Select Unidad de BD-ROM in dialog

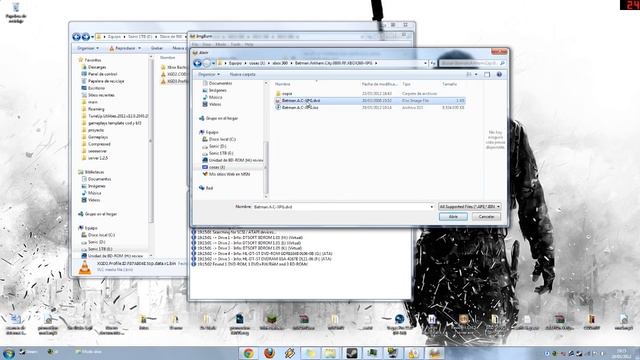236,160
